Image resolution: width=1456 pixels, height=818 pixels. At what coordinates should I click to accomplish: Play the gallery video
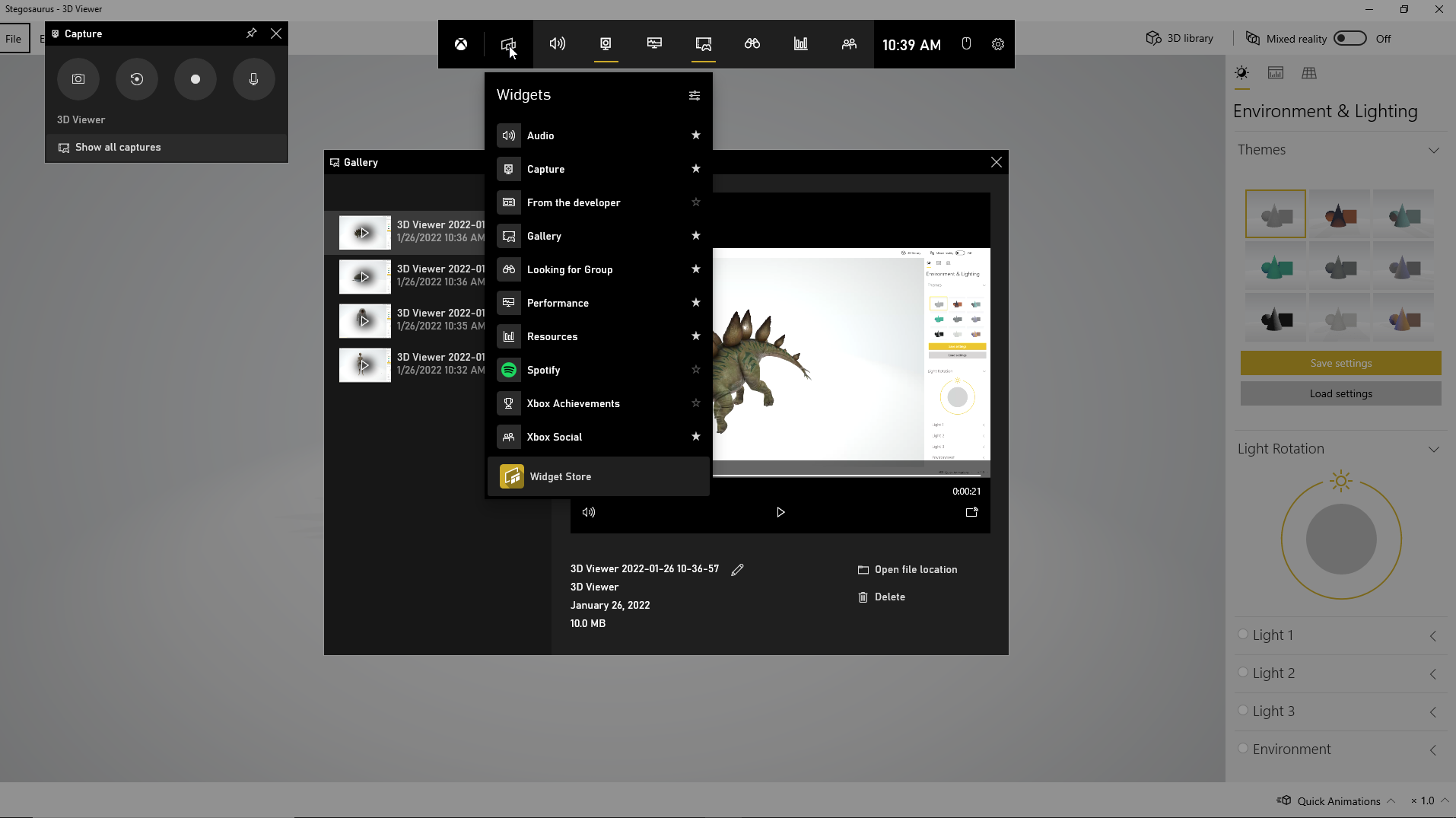pos(780,512)
